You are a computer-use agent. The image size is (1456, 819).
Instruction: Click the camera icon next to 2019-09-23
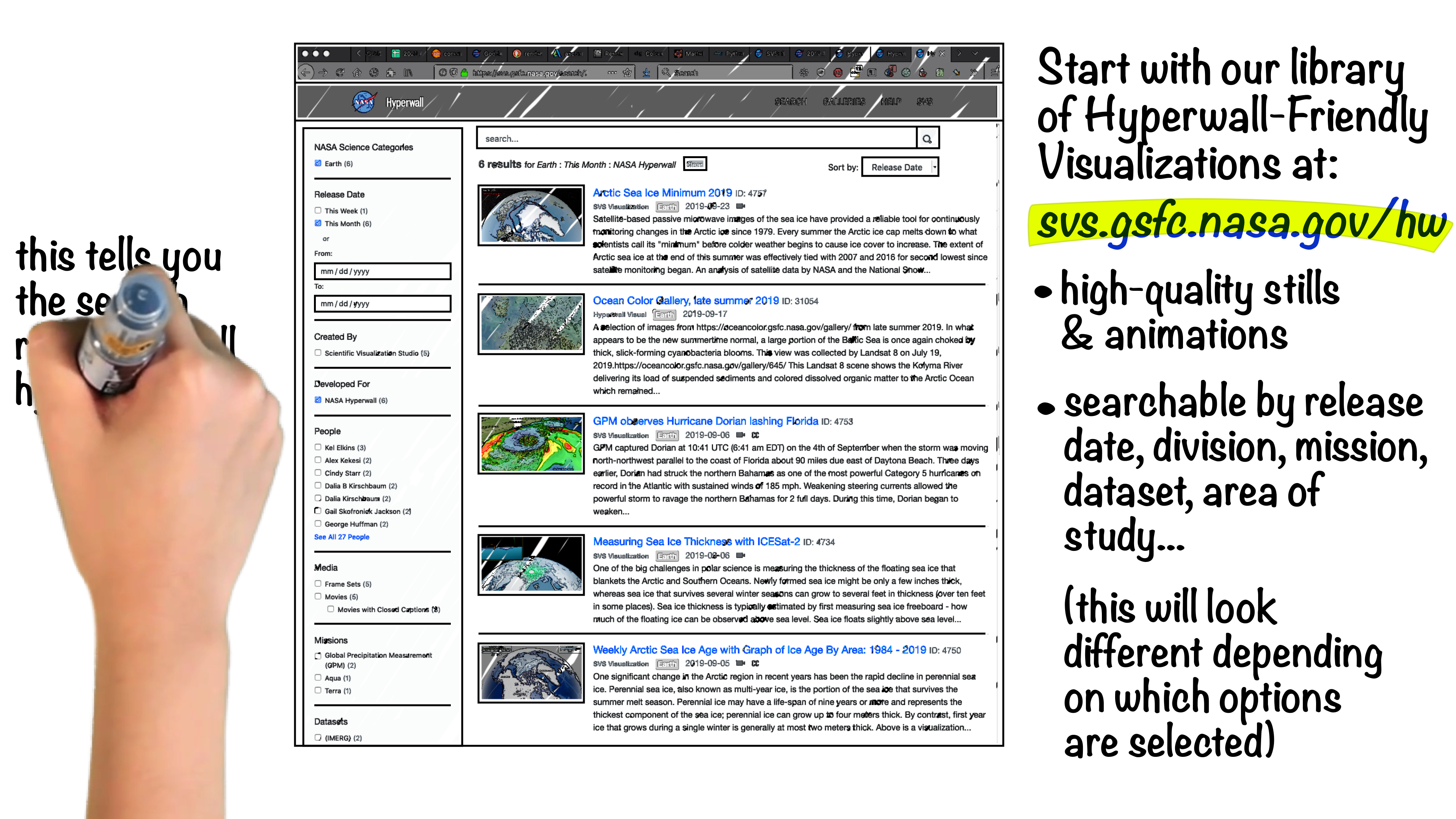(741, 206)
